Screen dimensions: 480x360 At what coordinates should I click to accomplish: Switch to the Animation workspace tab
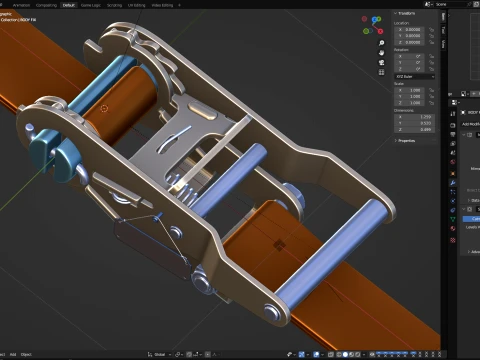(21, 5)
